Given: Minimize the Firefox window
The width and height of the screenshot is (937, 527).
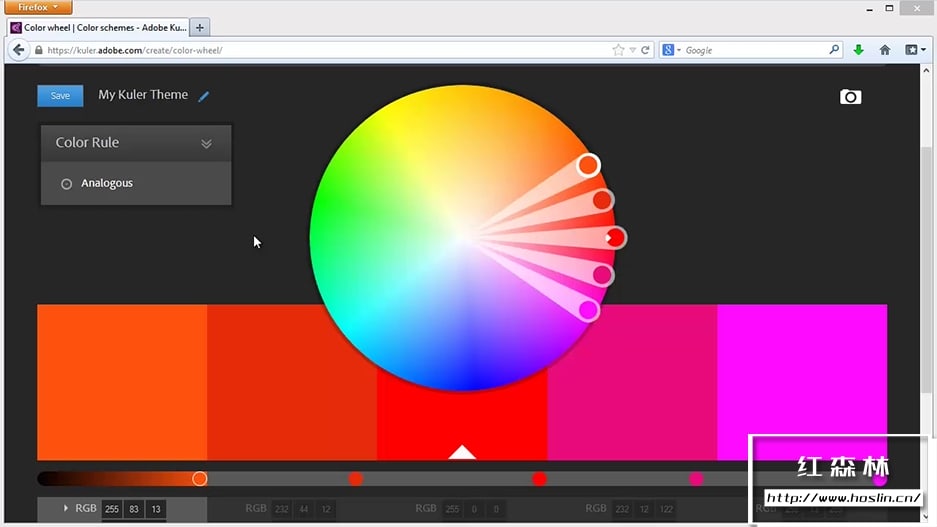Looking at the screenshot, I should [869, 9].
